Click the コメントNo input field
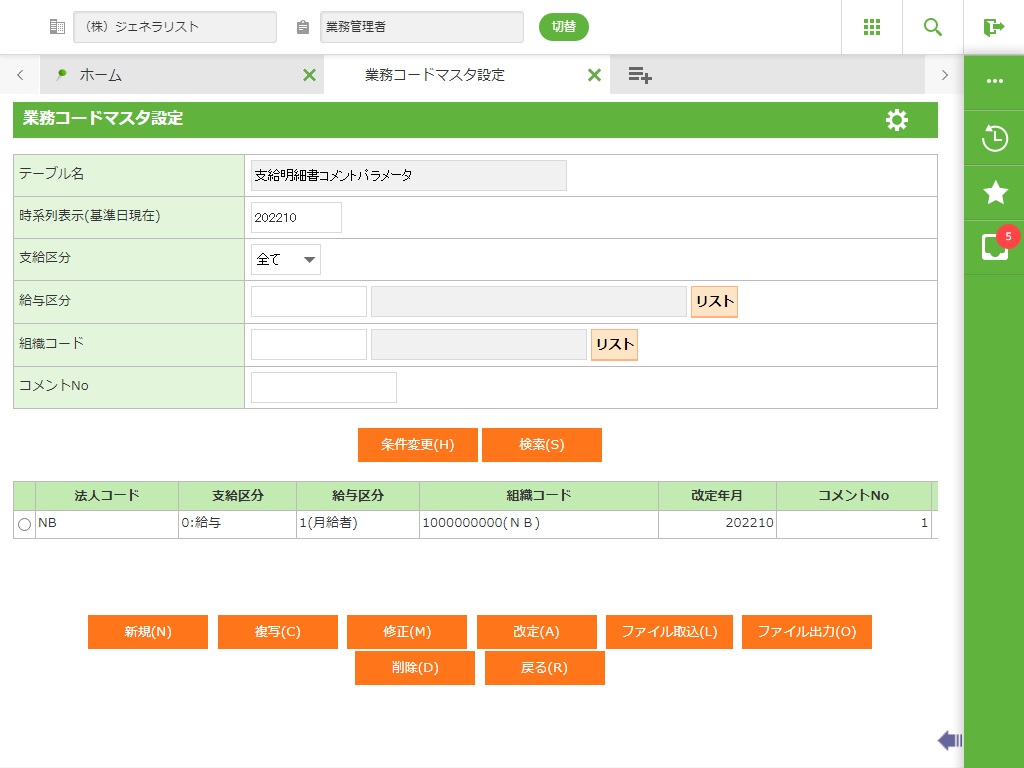 323,387
